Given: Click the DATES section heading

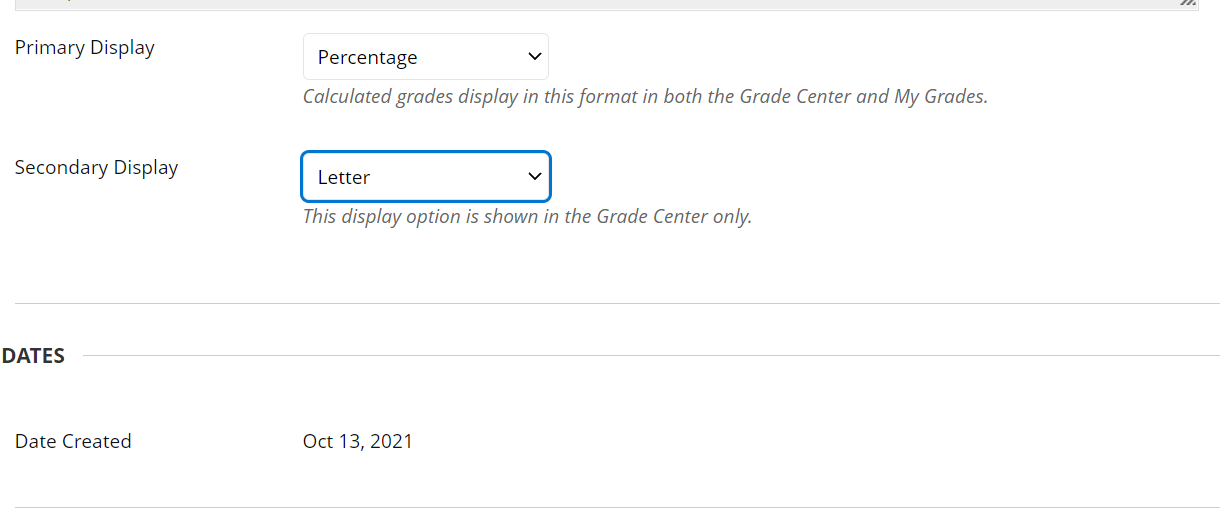Looking at the screenshot, I should coord(33,356).
